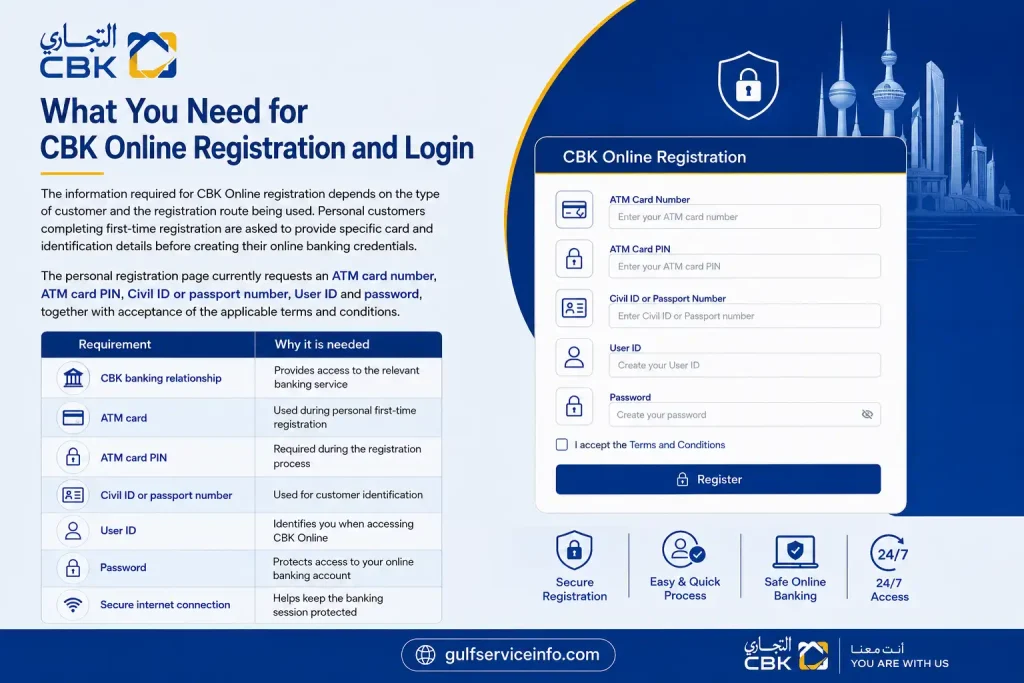Open the Terms and Conditions link
Image resolution: width=1024 pixels, height=683 pixels.
tap(677, 445)
